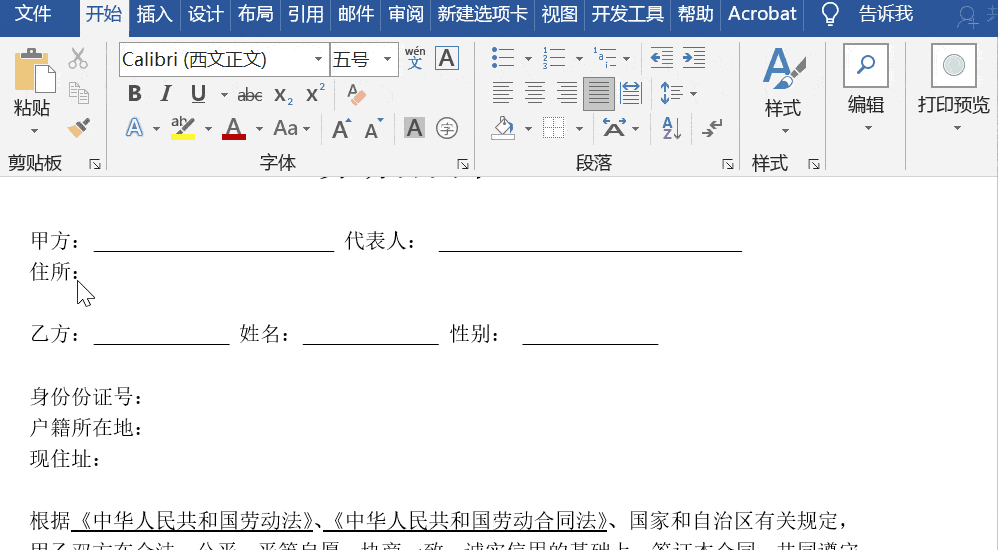The image size is (998, 550).
Task: Open Editing group menu
Action: pos(866,88)
